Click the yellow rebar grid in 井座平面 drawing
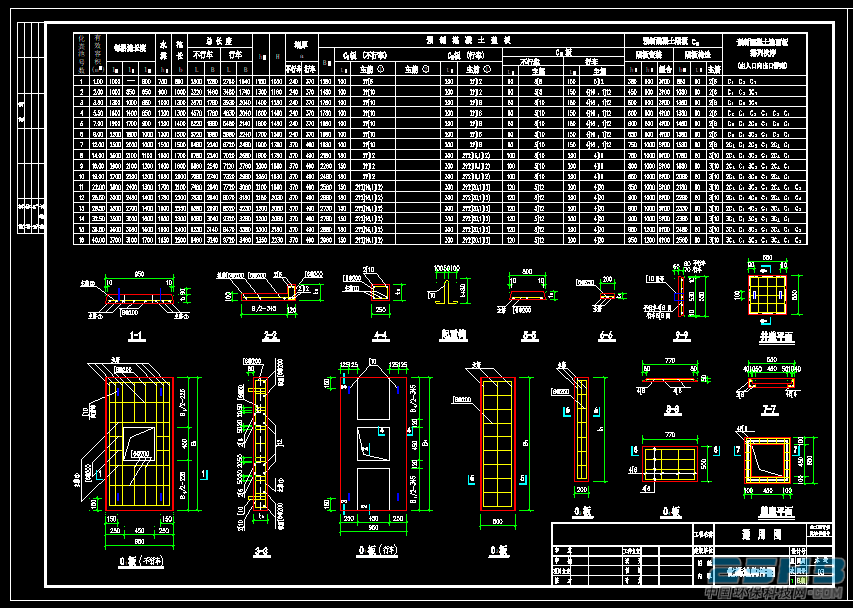Image resolution: width=853 pixels, height=608 pixels. coord(767,295)
